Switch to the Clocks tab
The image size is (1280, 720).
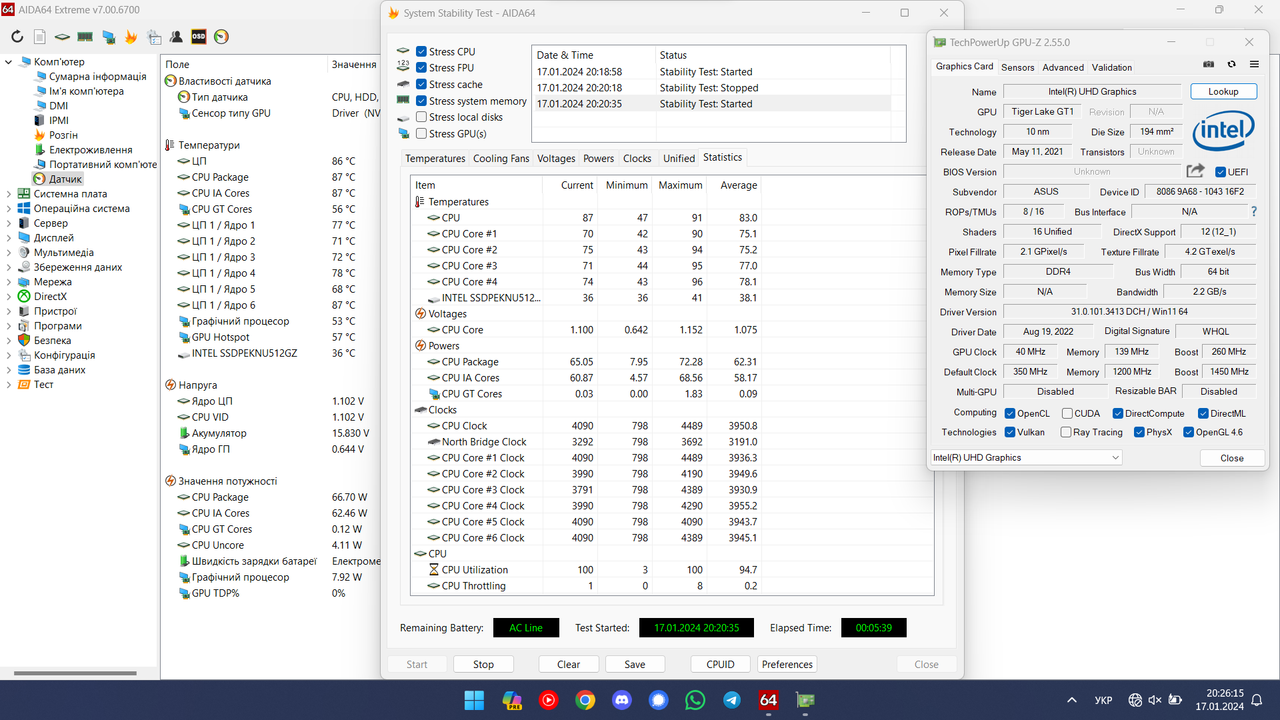pyautogui.click(x=637, y=158)
